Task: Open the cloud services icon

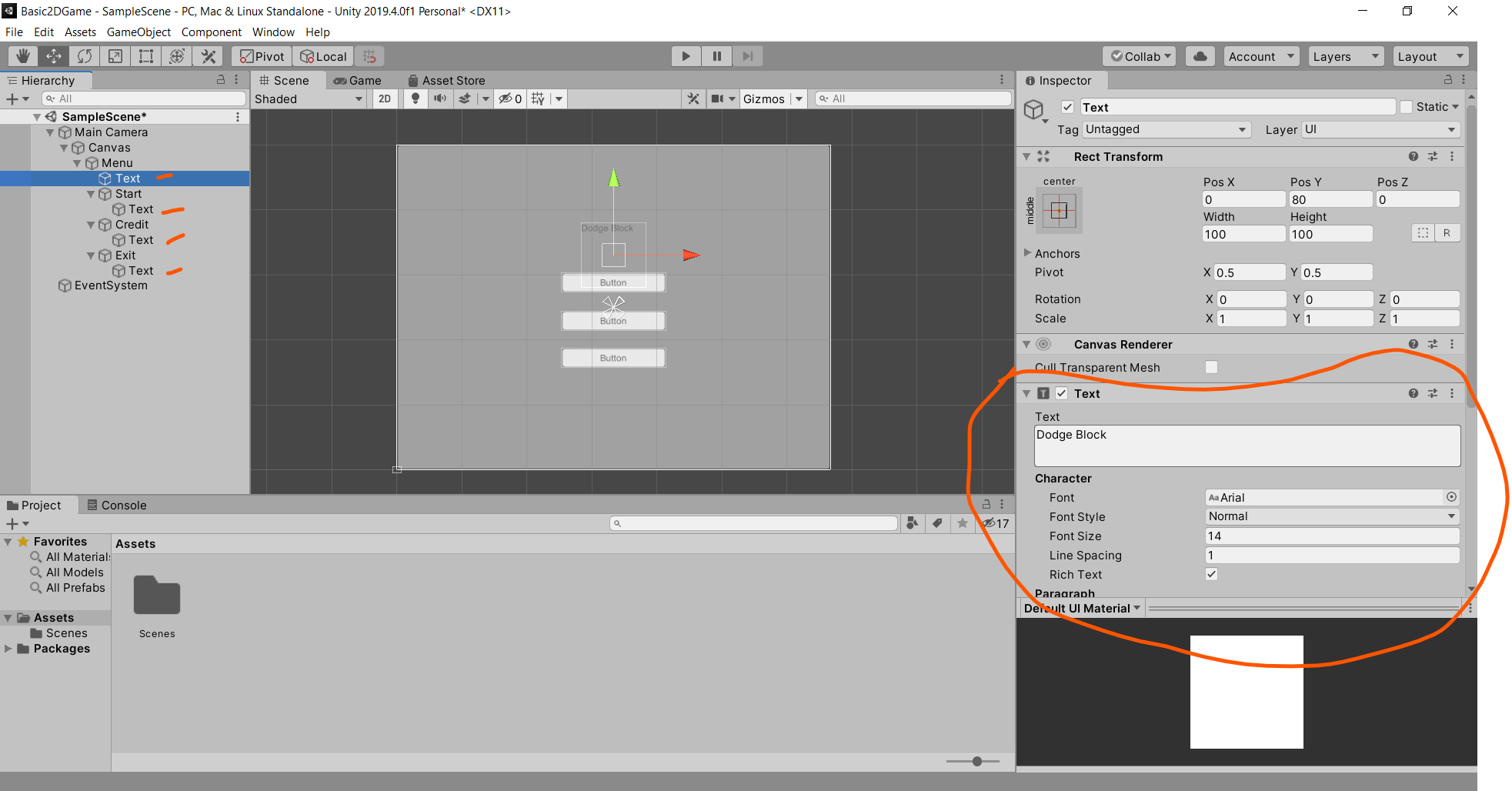Action: tap(1200, 56)
